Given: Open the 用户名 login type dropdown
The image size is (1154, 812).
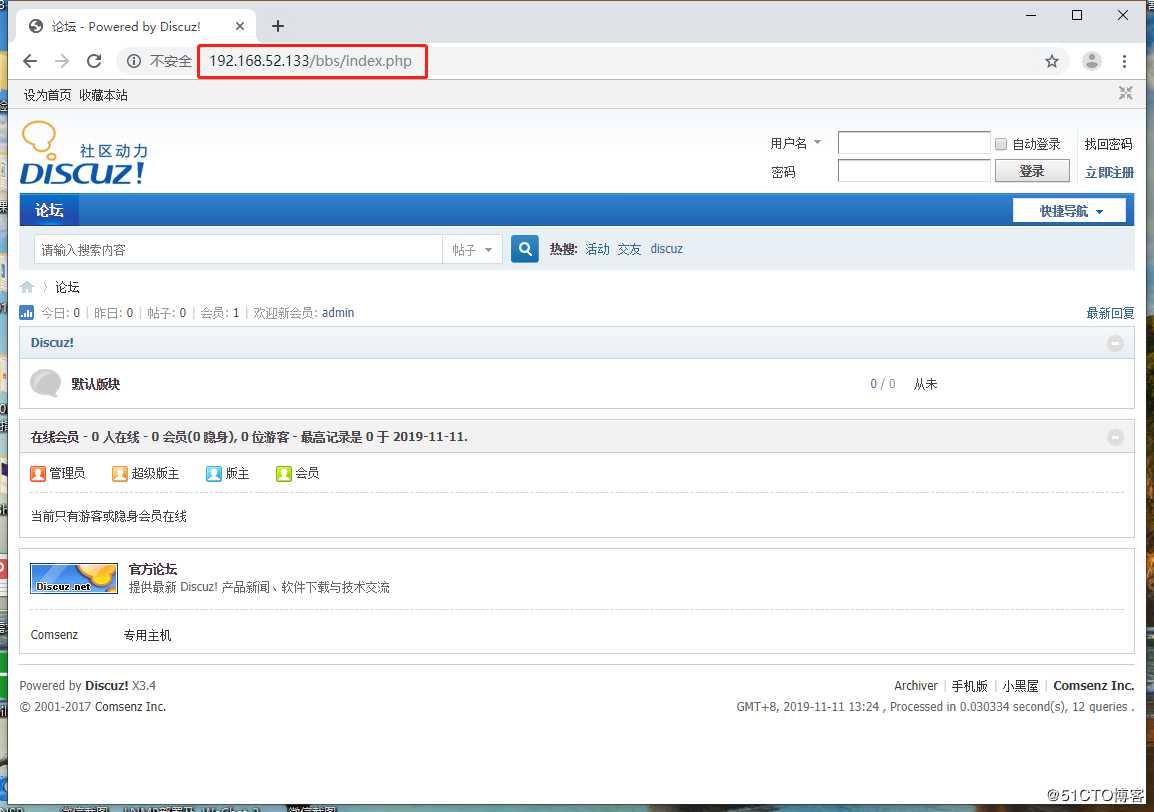Looking at the screenshot, I should (x=796, y=143).
